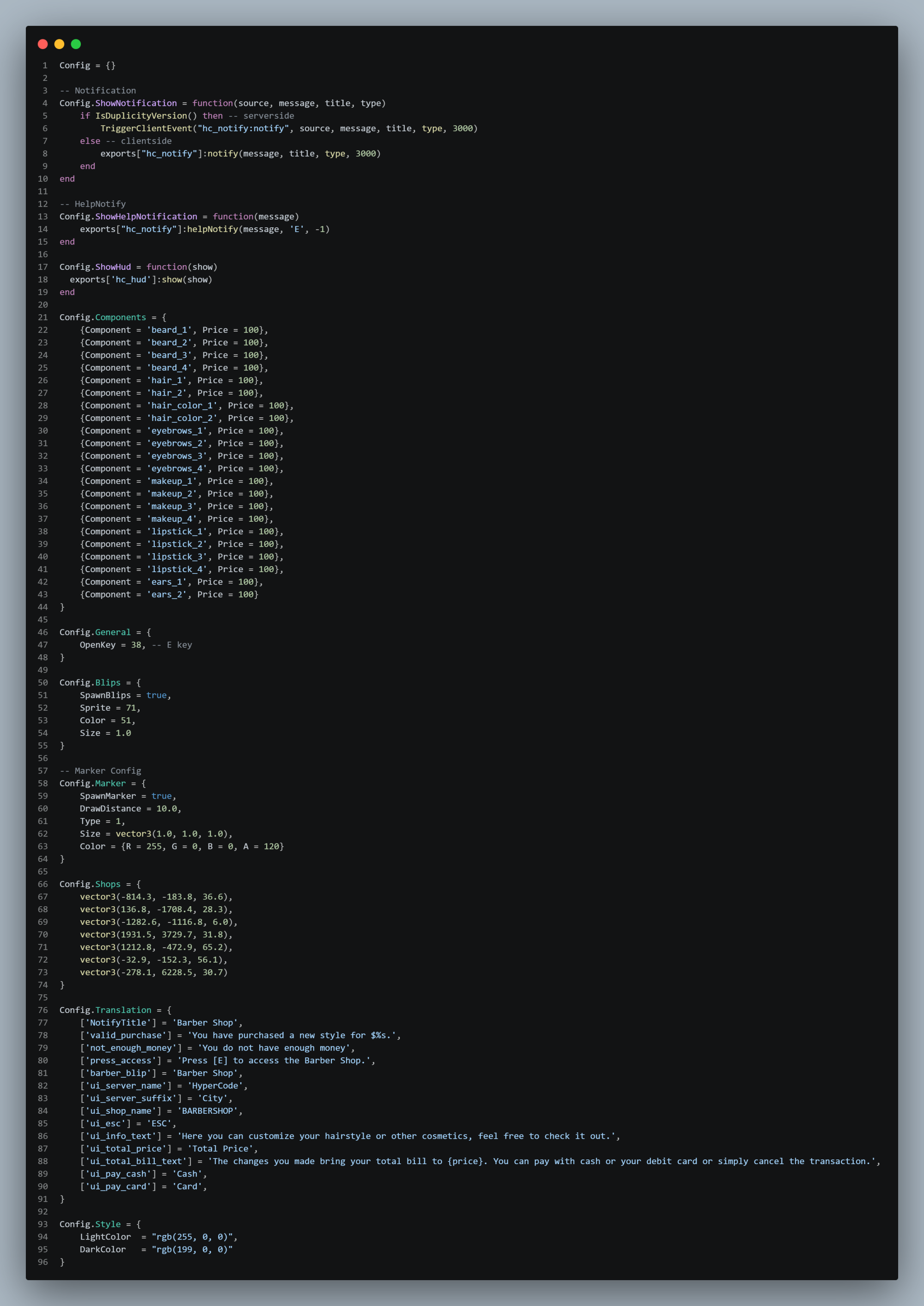Click the '-- HelpNotify' comment
The image size is (924, 1306).
(93, 204)
